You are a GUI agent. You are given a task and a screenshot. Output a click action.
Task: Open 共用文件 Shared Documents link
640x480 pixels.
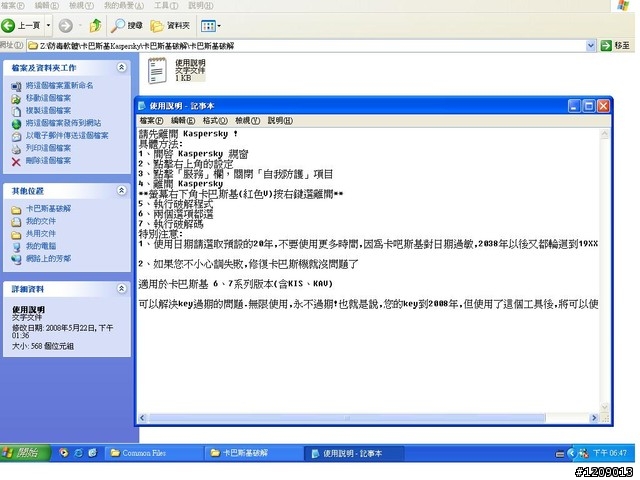click(x=41, y=233)
